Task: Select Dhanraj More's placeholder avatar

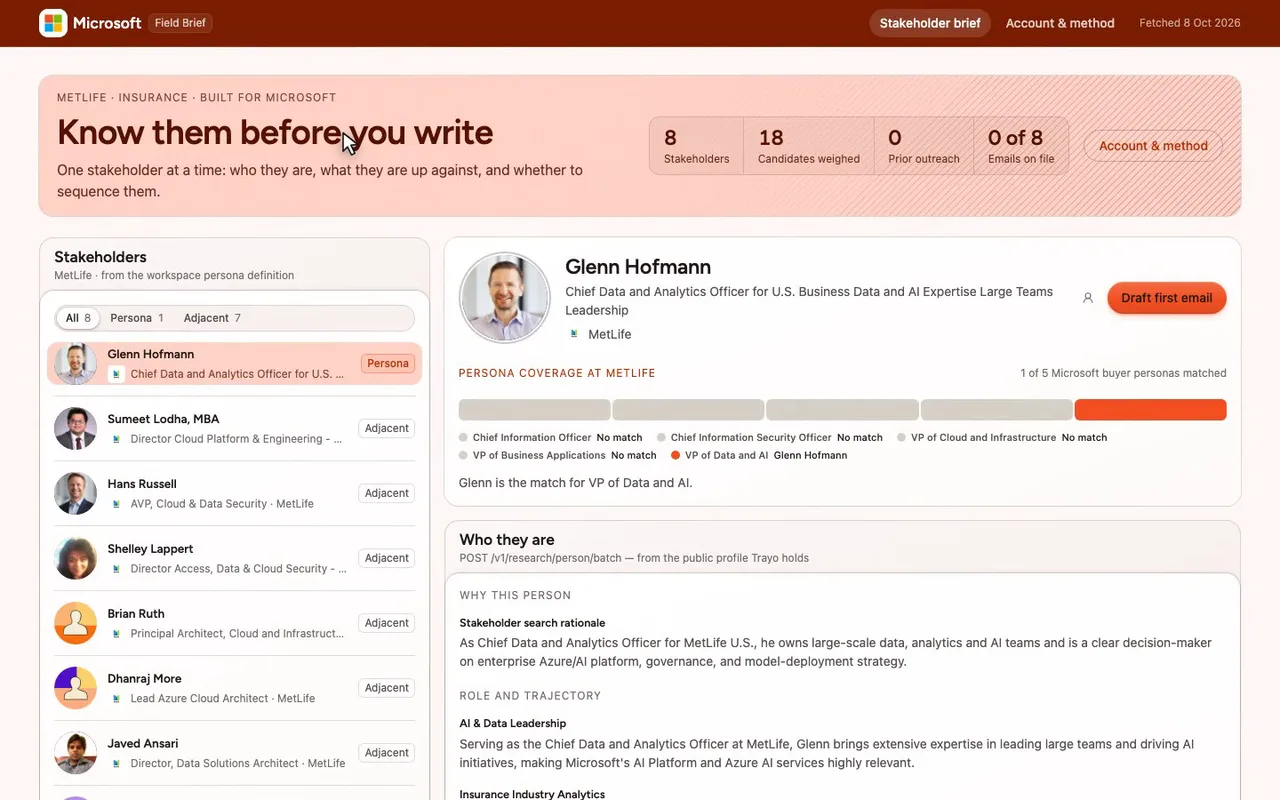Action: tap(76, 688)
